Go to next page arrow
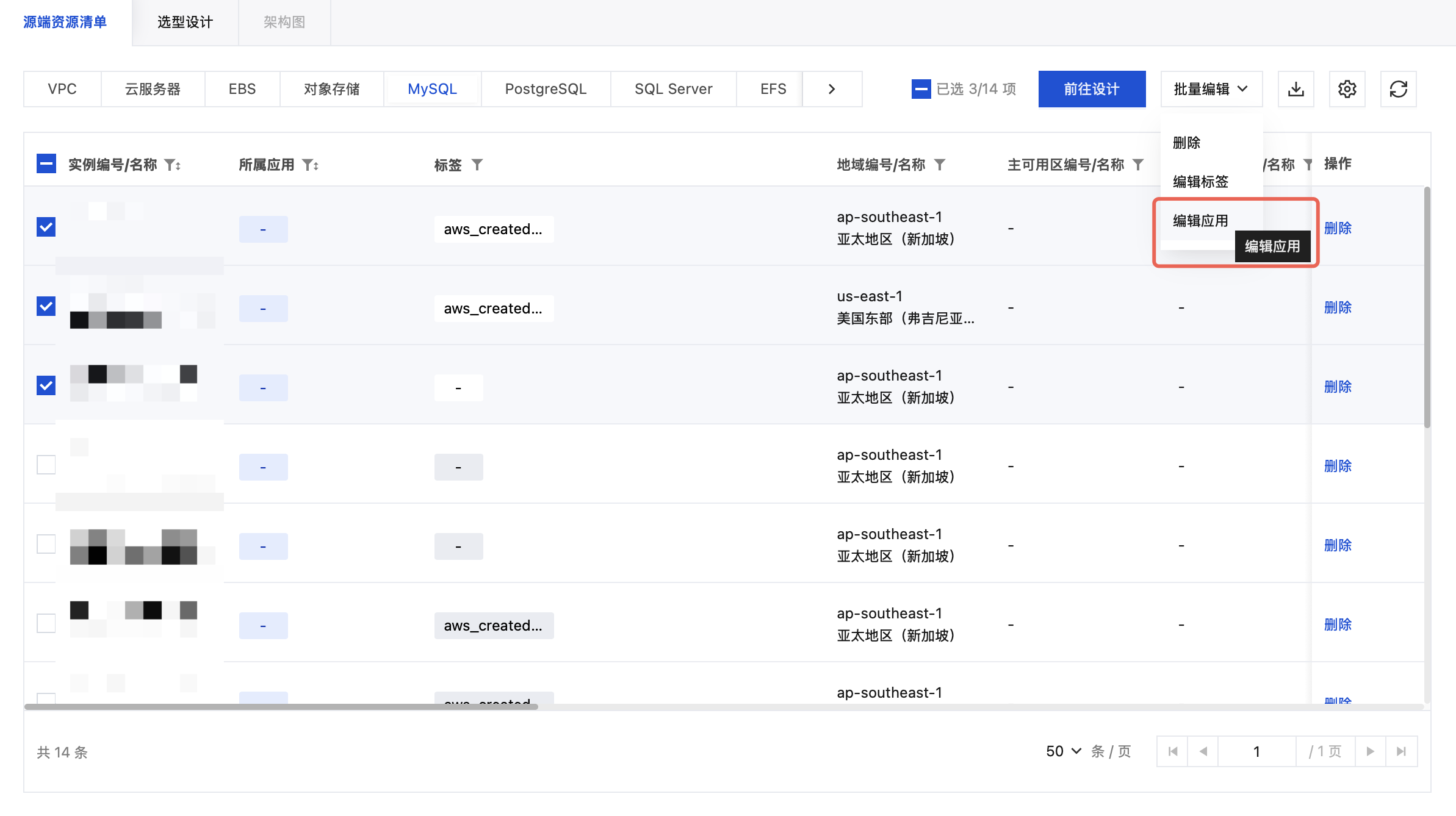The height and width of the screenshot is (816, 1456). [x=1370, y=751]
